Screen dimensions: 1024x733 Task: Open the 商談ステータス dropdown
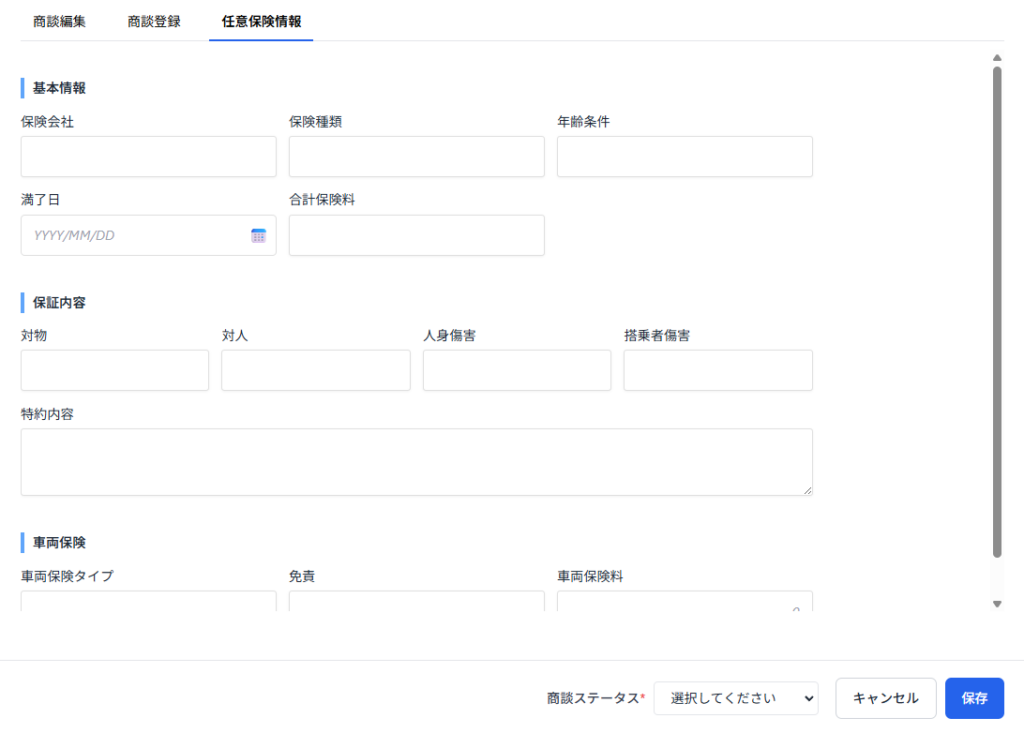735,699
